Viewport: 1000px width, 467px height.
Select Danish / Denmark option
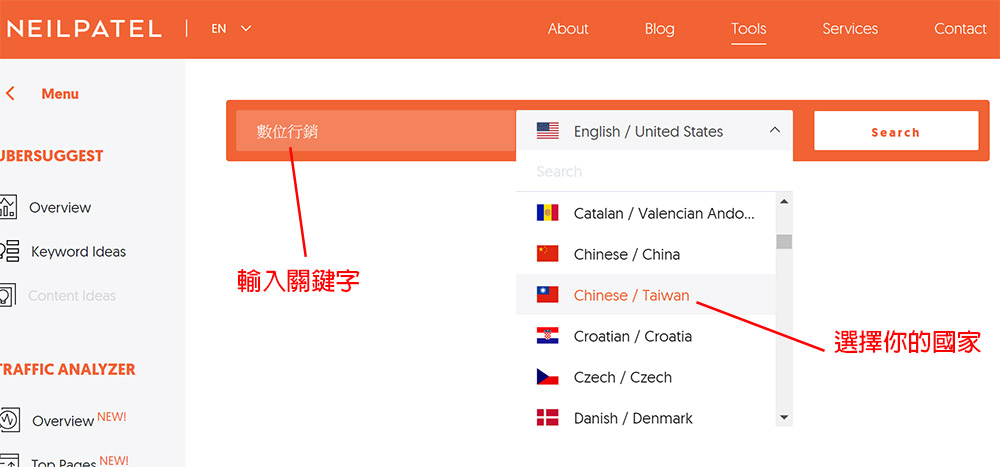click(645, 418)
